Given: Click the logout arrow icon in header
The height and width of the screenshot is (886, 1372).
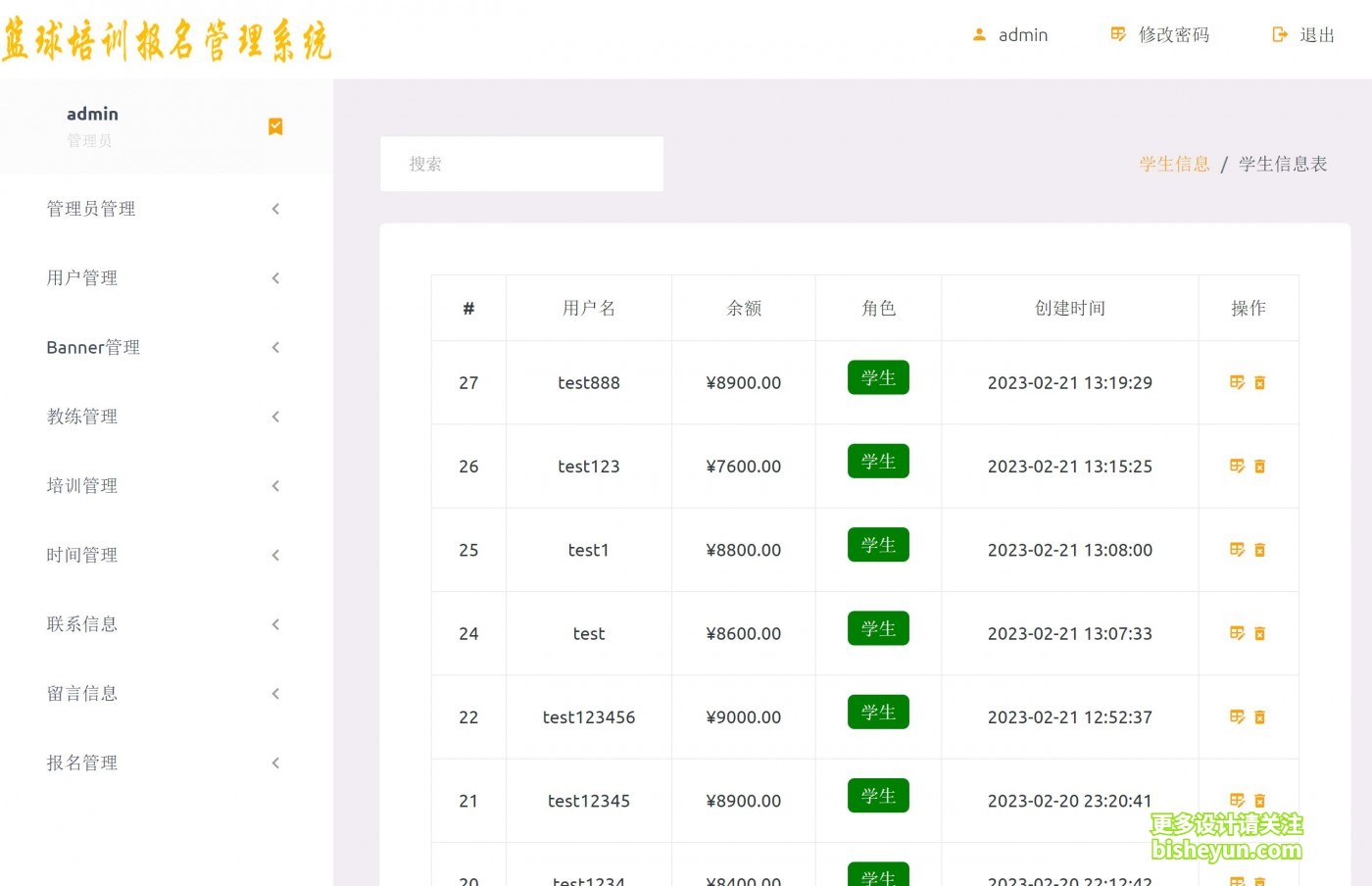Looking at the screenshot, I should (1279, 34).
